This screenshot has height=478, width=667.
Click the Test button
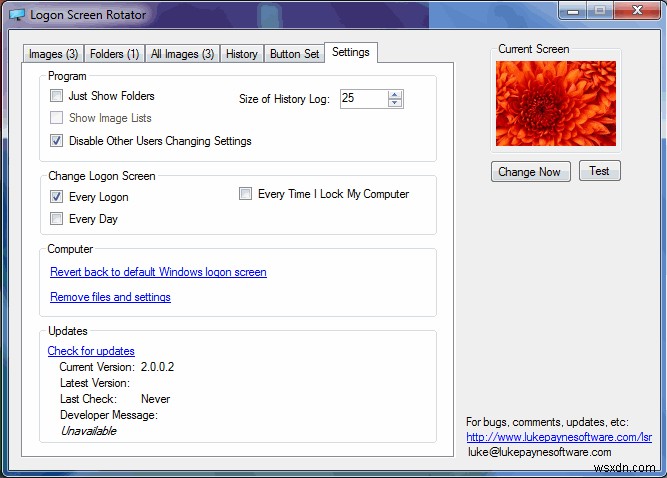tap(600, 171)
